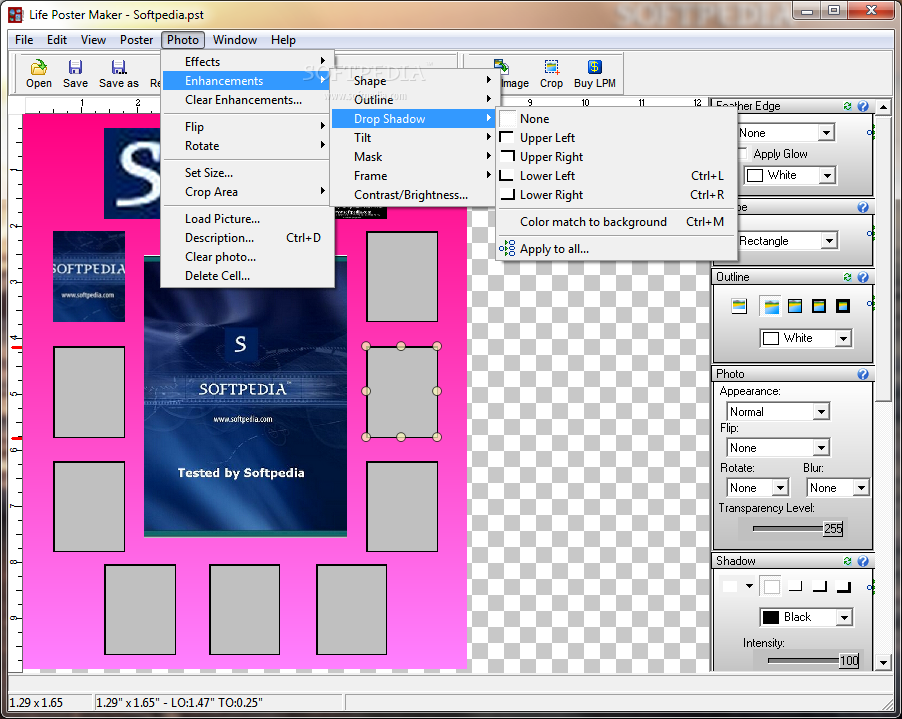Select the thin black outline style icon
Viewport: 902px width, 719px height.
(795, 306)
